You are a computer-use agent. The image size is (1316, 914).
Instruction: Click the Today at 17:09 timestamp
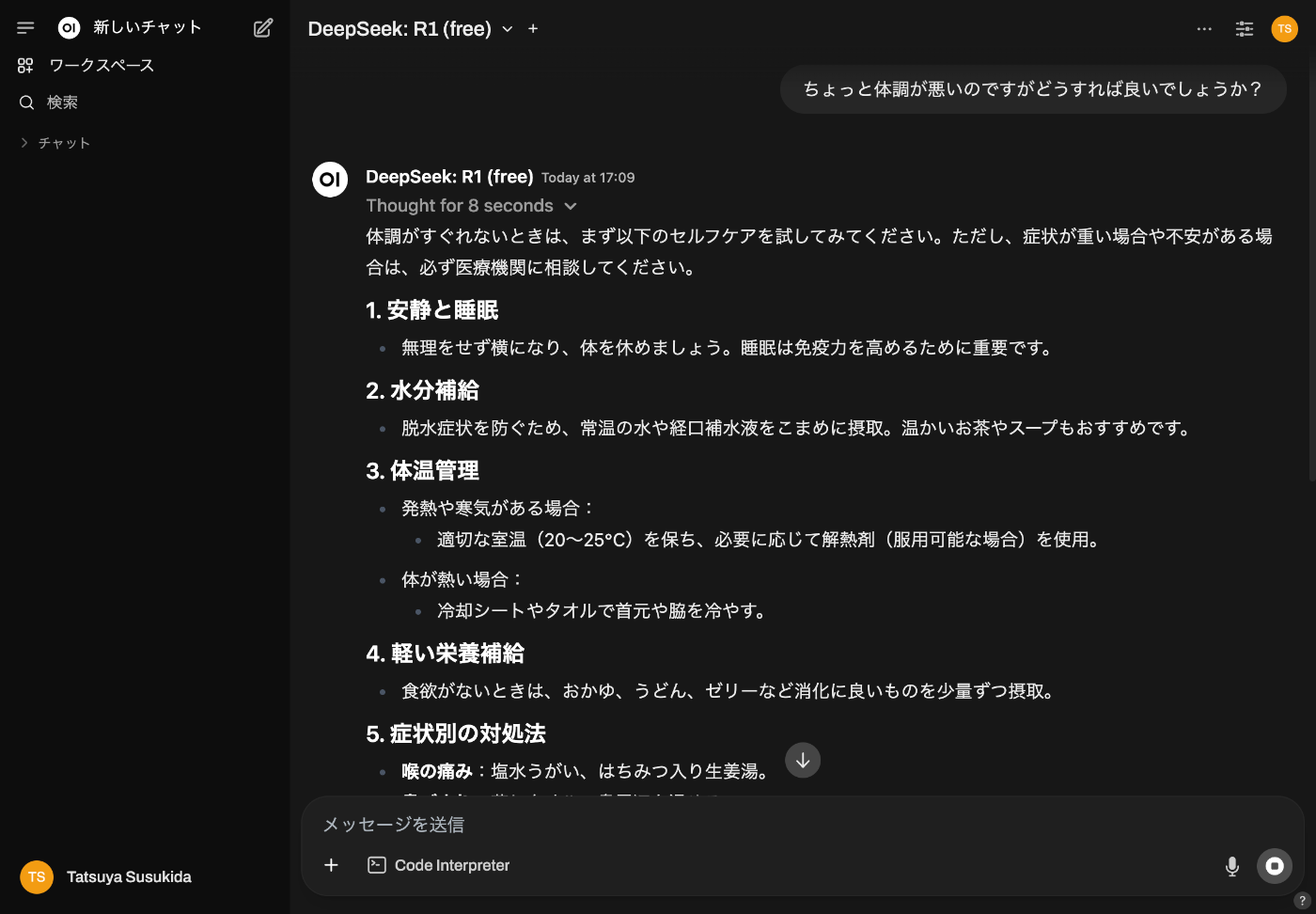587,178
